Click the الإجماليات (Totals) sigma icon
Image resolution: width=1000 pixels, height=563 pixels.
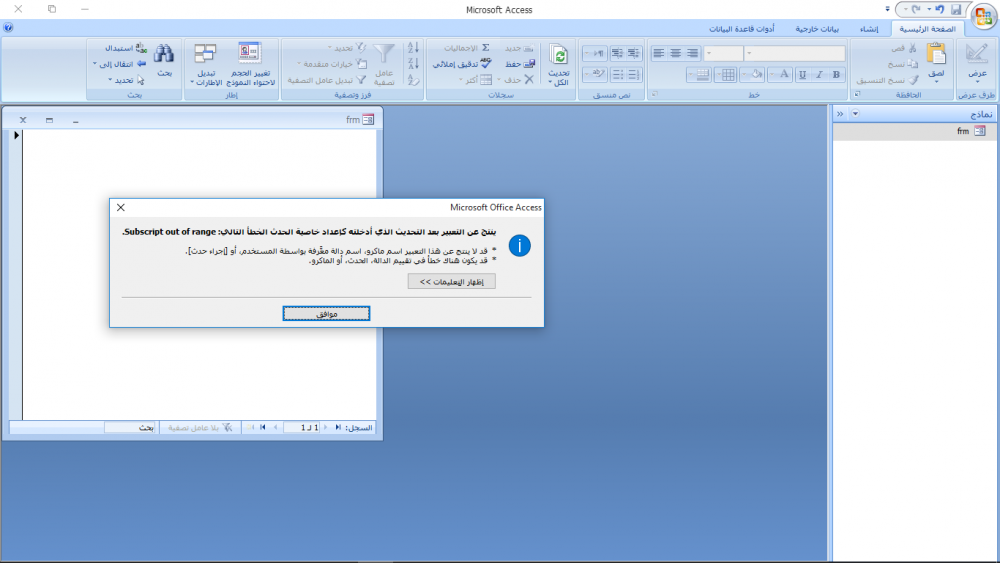[x=486, y=48]
